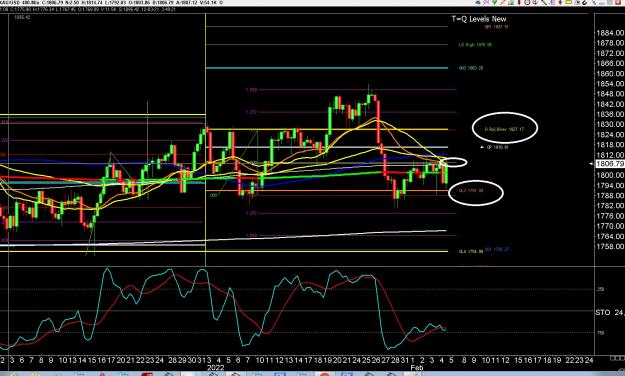The height and width of the screenshot is (376, 625).
Task: Click the Feb month label on time axis
Action: click(x=417, y=368)
